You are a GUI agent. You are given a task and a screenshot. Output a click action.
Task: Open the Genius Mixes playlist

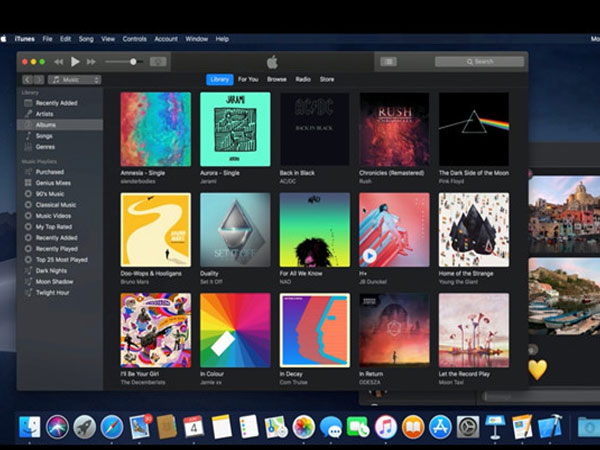coord(52,182)
